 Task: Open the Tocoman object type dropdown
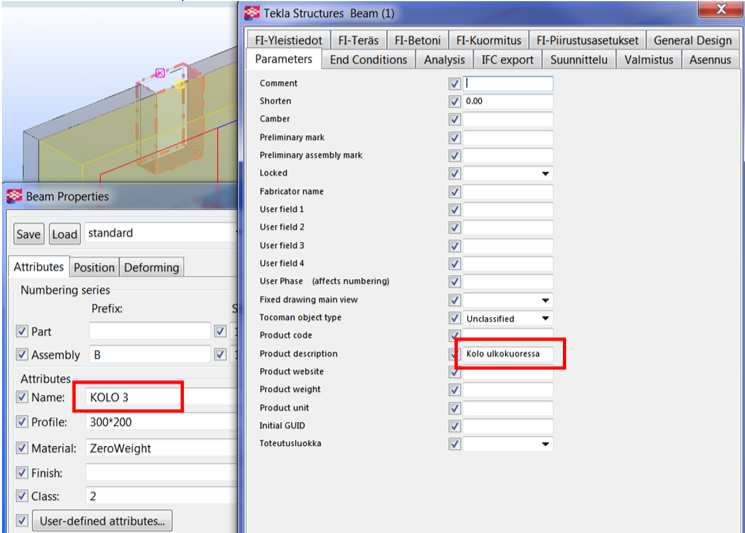pos(545,318)
